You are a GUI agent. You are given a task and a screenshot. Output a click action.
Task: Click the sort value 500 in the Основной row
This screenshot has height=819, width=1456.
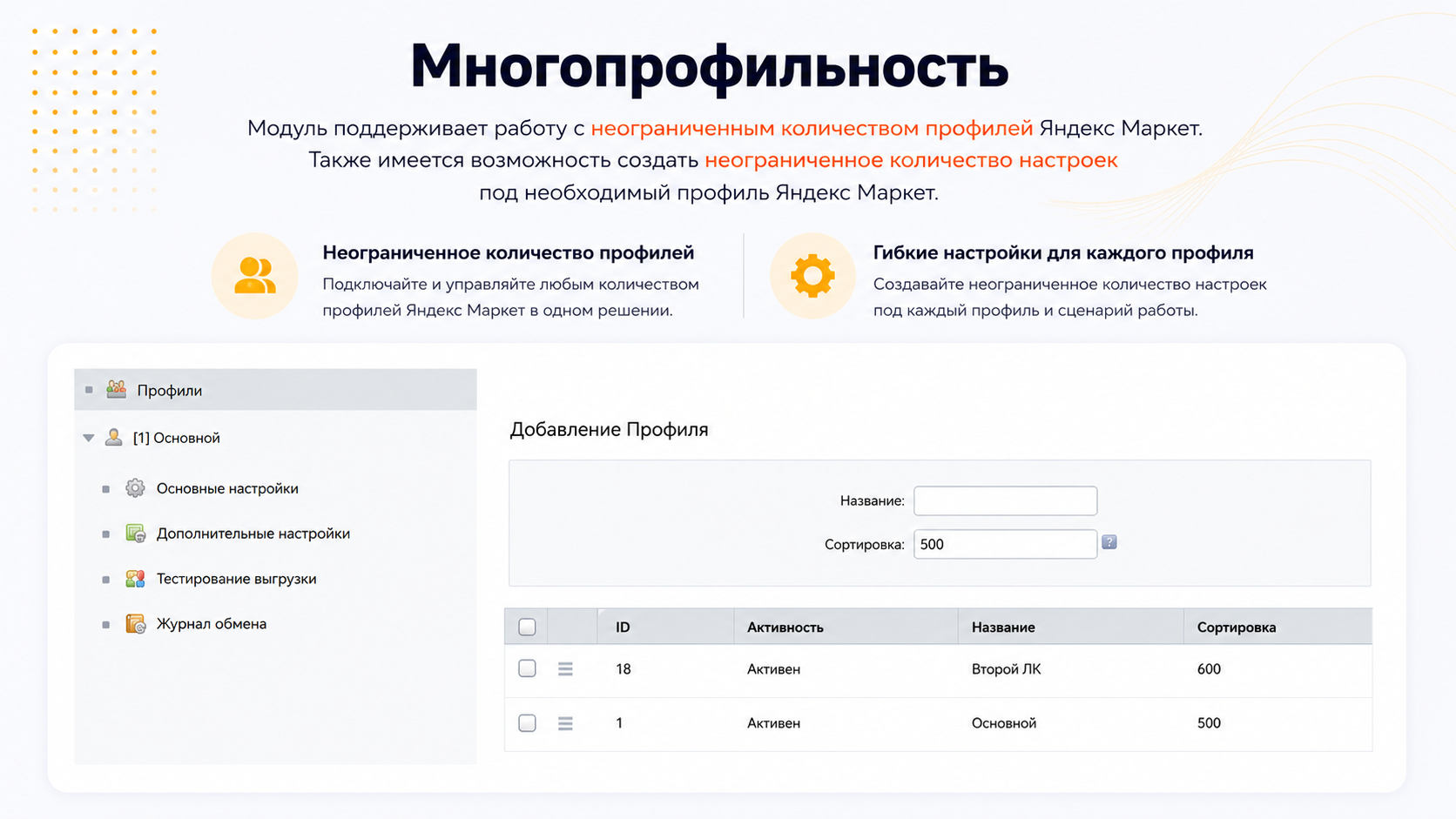click(x=1209, y=723)
